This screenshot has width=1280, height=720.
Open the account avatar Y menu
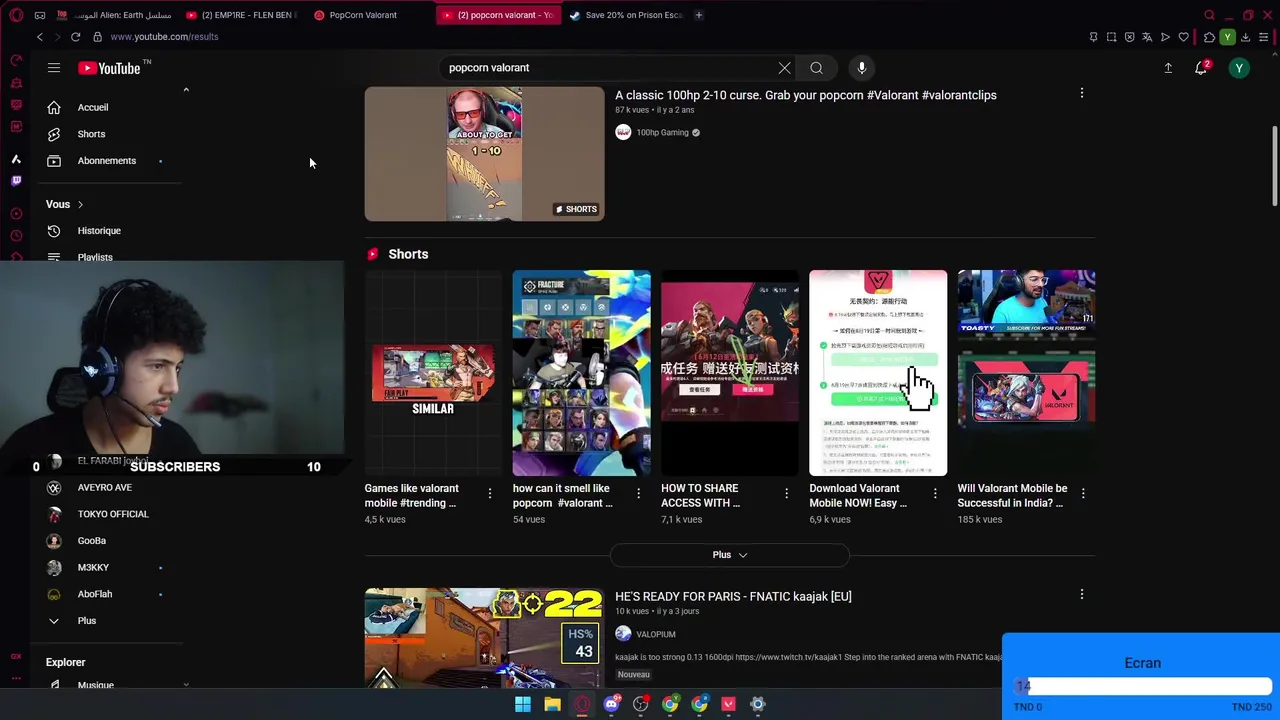pyautogui.click(x=1239, y=68)
